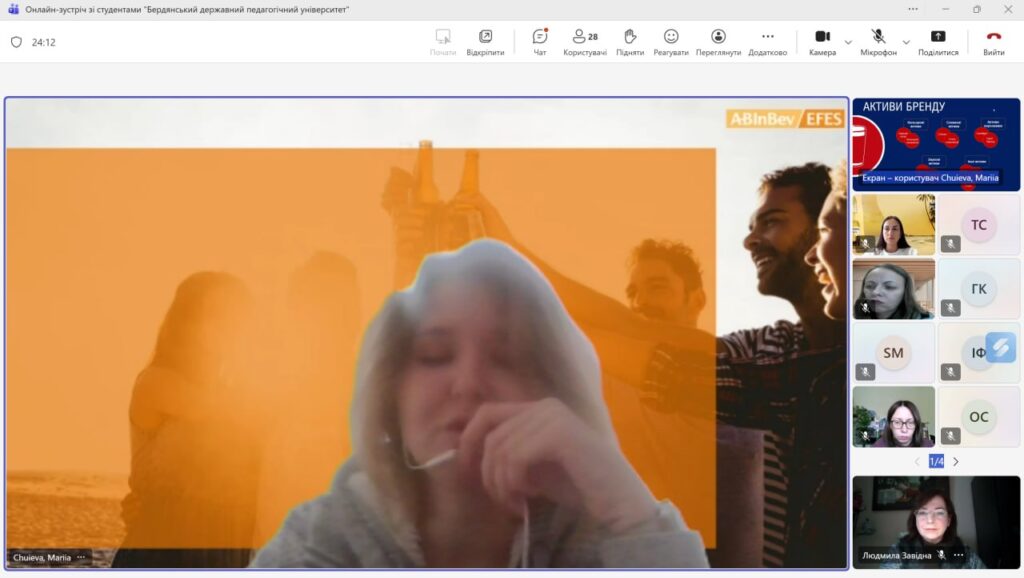The height and width of the screenshot is (578, 1024).
Task: Click the Відкріпити pop-out icon
Action: point(485,41)
